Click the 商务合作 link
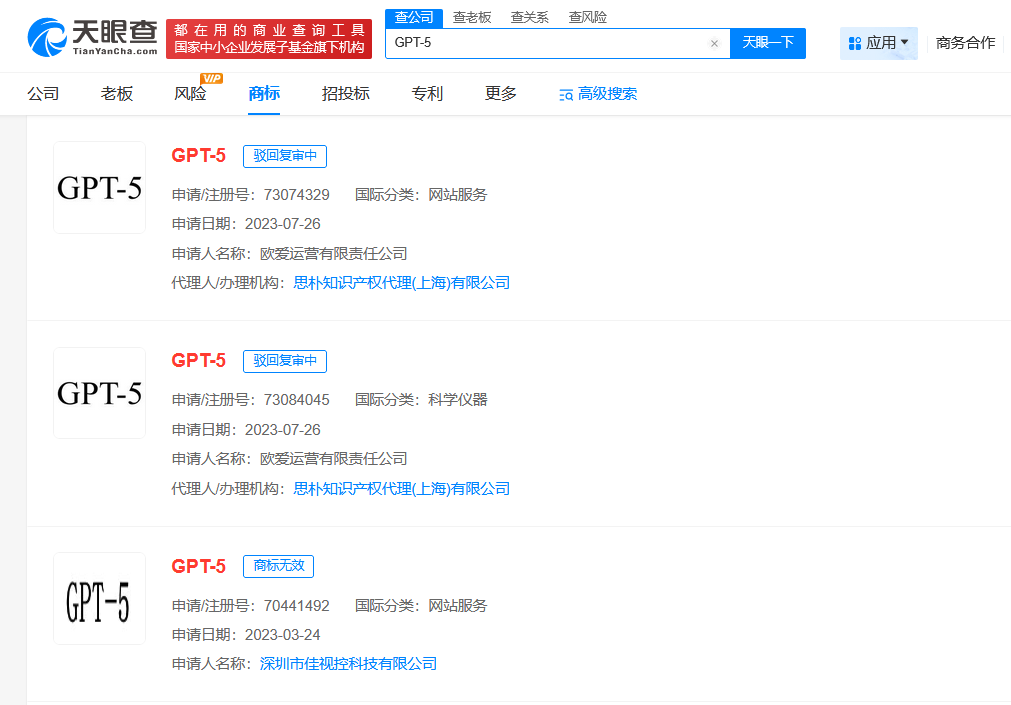The height and width of the screenshot is (705, 1011). pyautogui.click(x=963, y=43)
